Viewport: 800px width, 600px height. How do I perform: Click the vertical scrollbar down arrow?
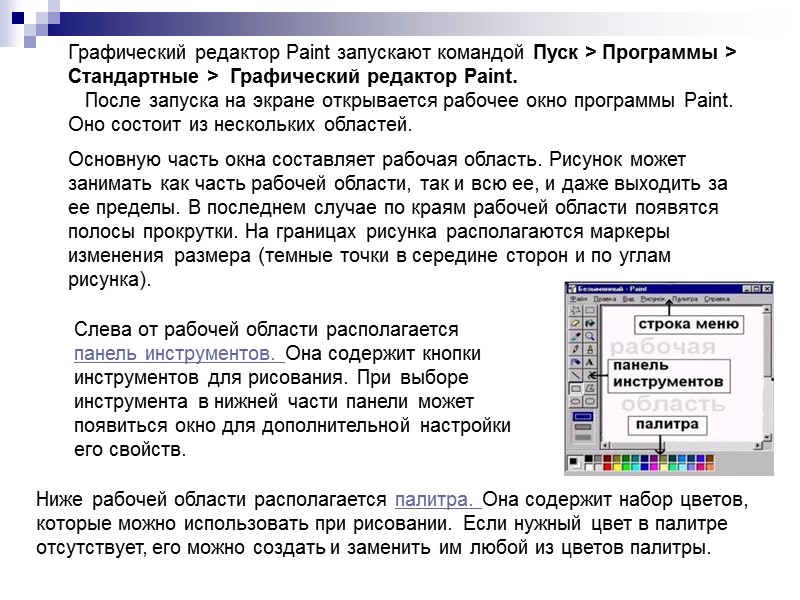click(767, 437)
